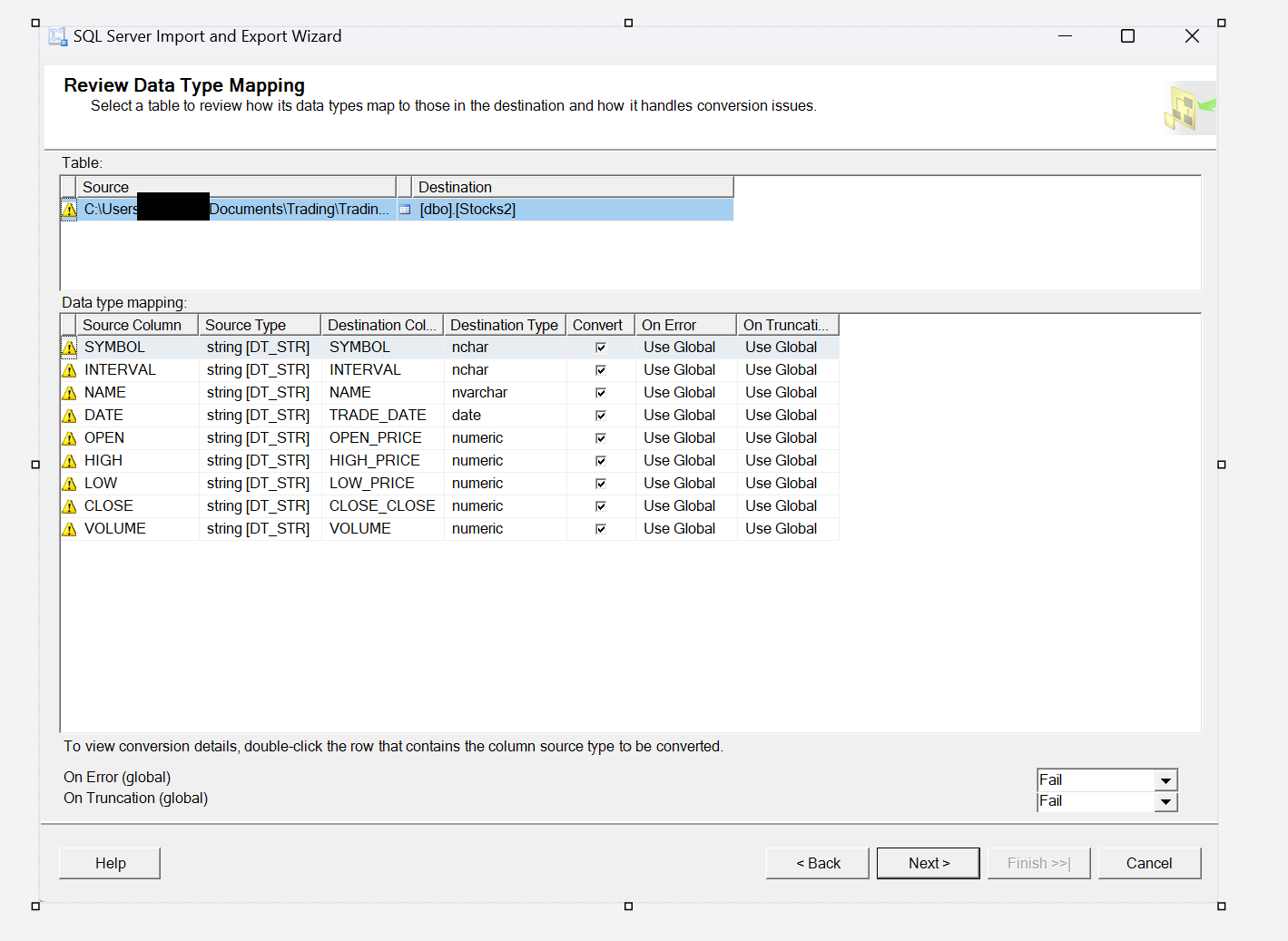Click the warning icon in the Table source row
This screenshot has width=1288, height=941.
tap(69, 210)
